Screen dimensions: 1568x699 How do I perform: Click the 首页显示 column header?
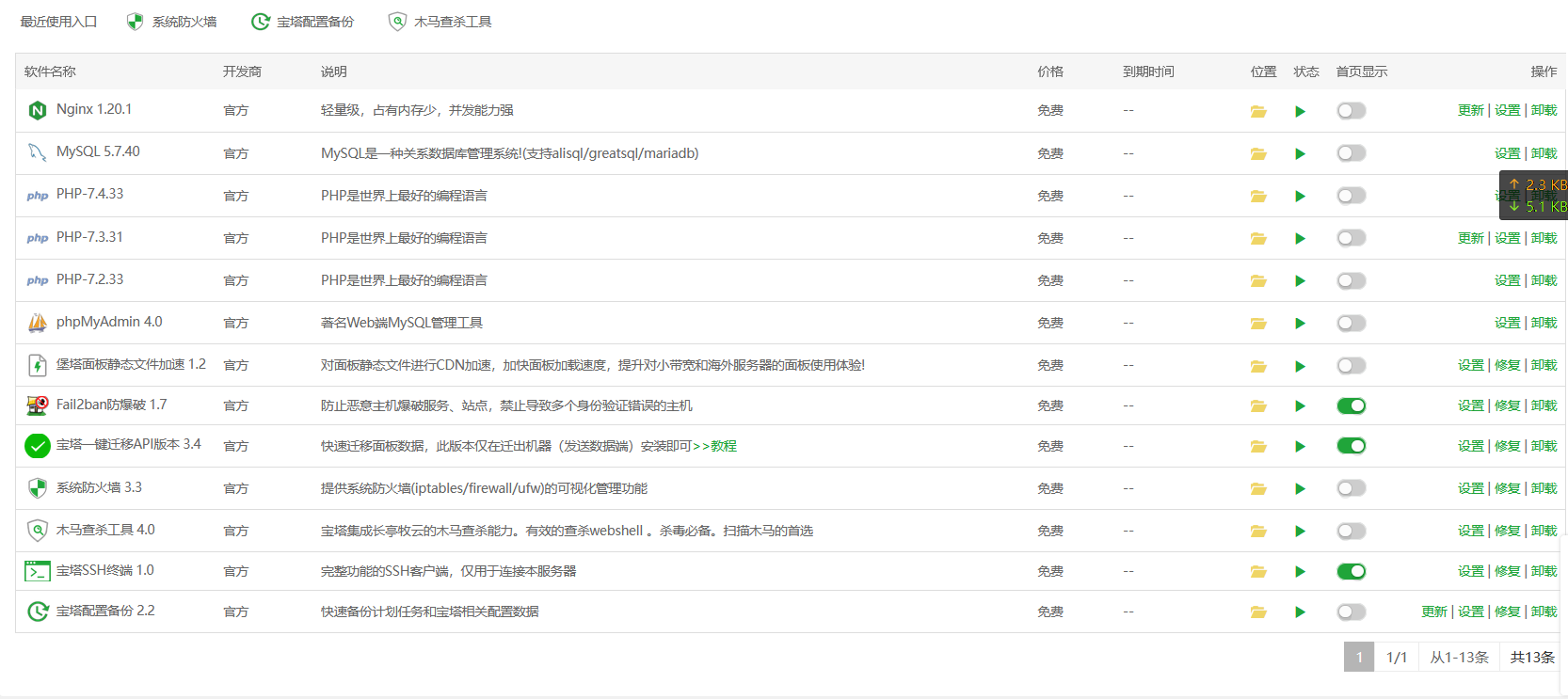pyautogui.click(x=1361, y=71)
